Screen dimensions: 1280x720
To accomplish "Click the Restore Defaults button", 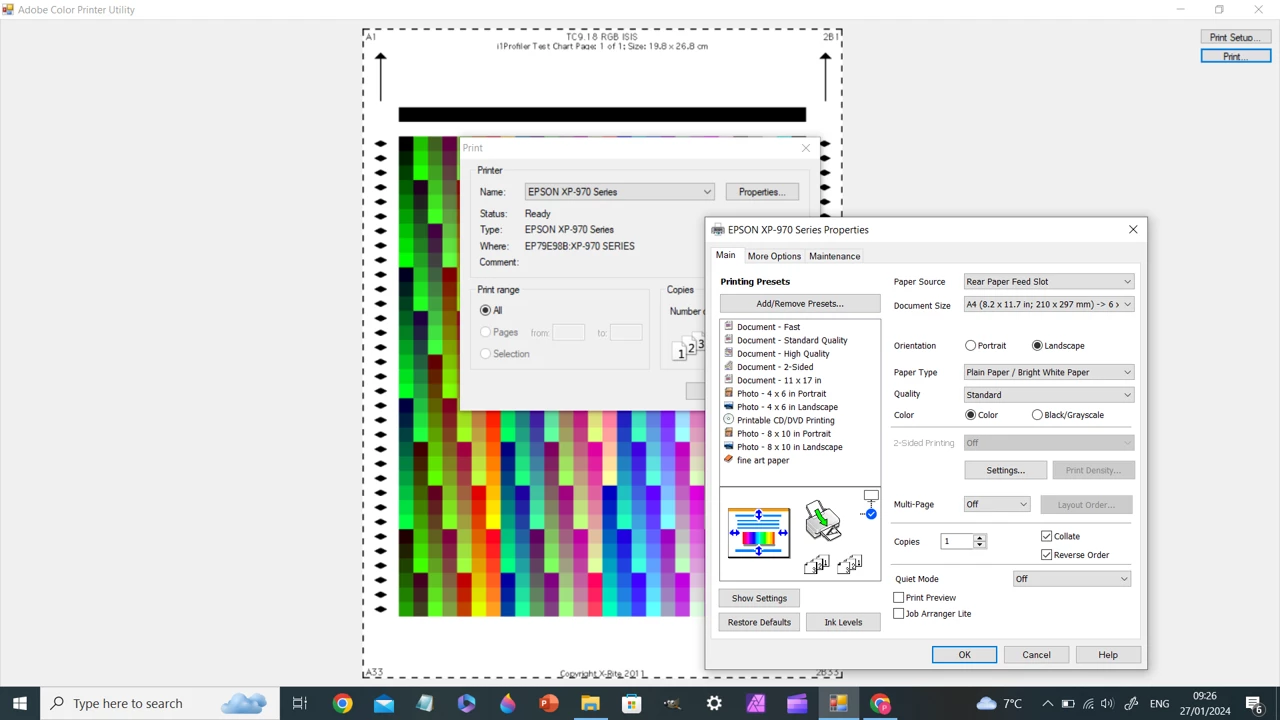I will [759, 622].
